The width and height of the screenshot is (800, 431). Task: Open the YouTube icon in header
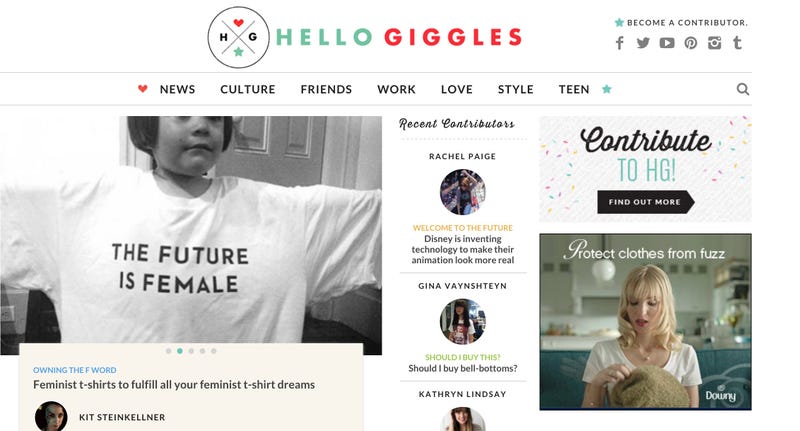(667, 43)
